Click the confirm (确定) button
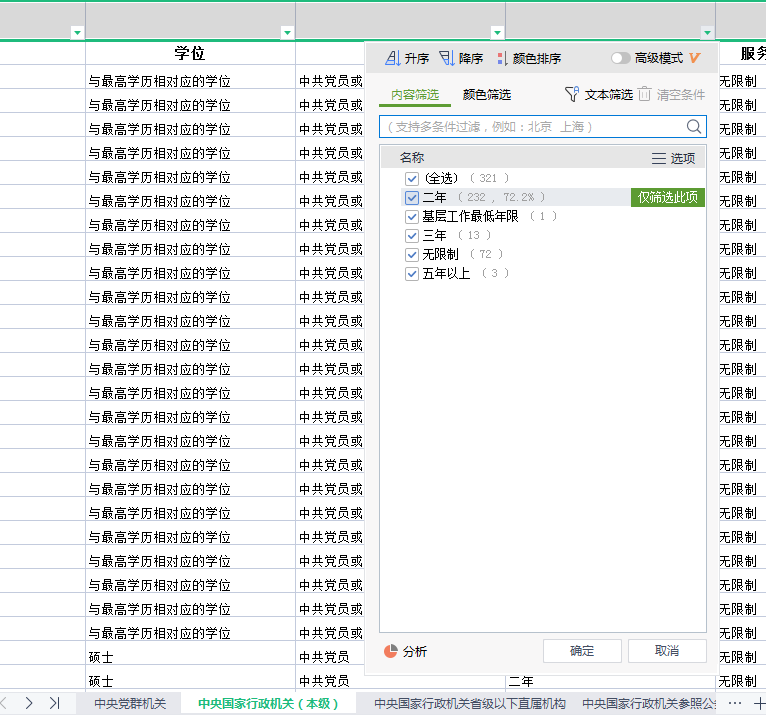Viewport: 766px width, 715px height. point(582,651)
